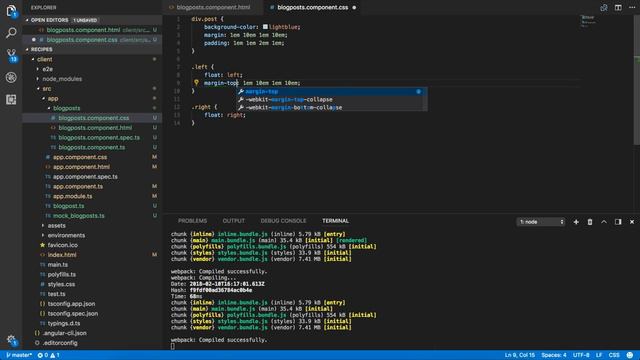Click Ln 9, Col 15 in status bar
The height and width of the screenshot is (360, 640).
pyautogui.click(x=519, y=355)
